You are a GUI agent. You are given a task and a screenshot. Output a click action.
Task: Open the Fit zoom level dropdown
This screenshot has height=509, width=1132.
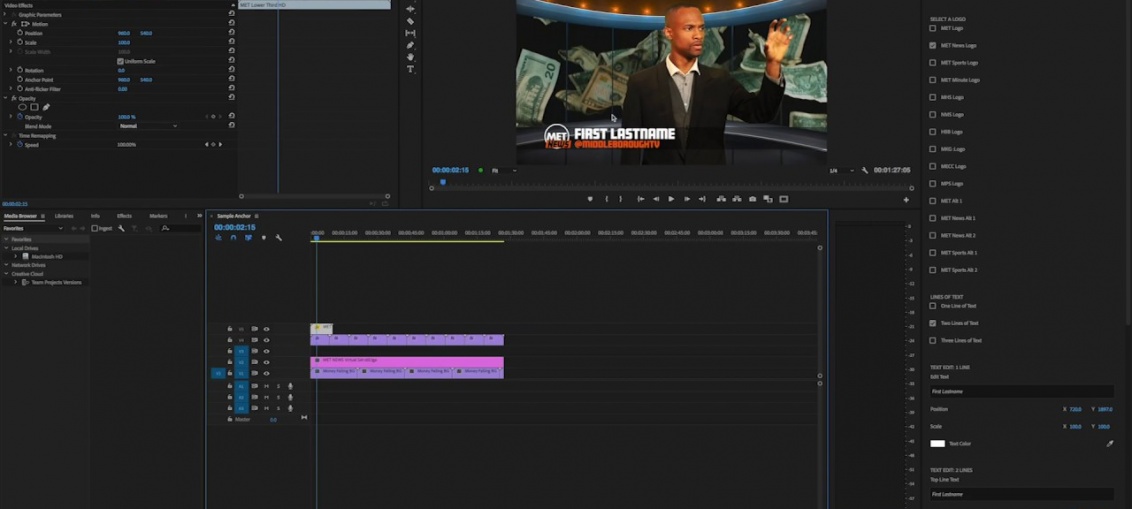504,170
